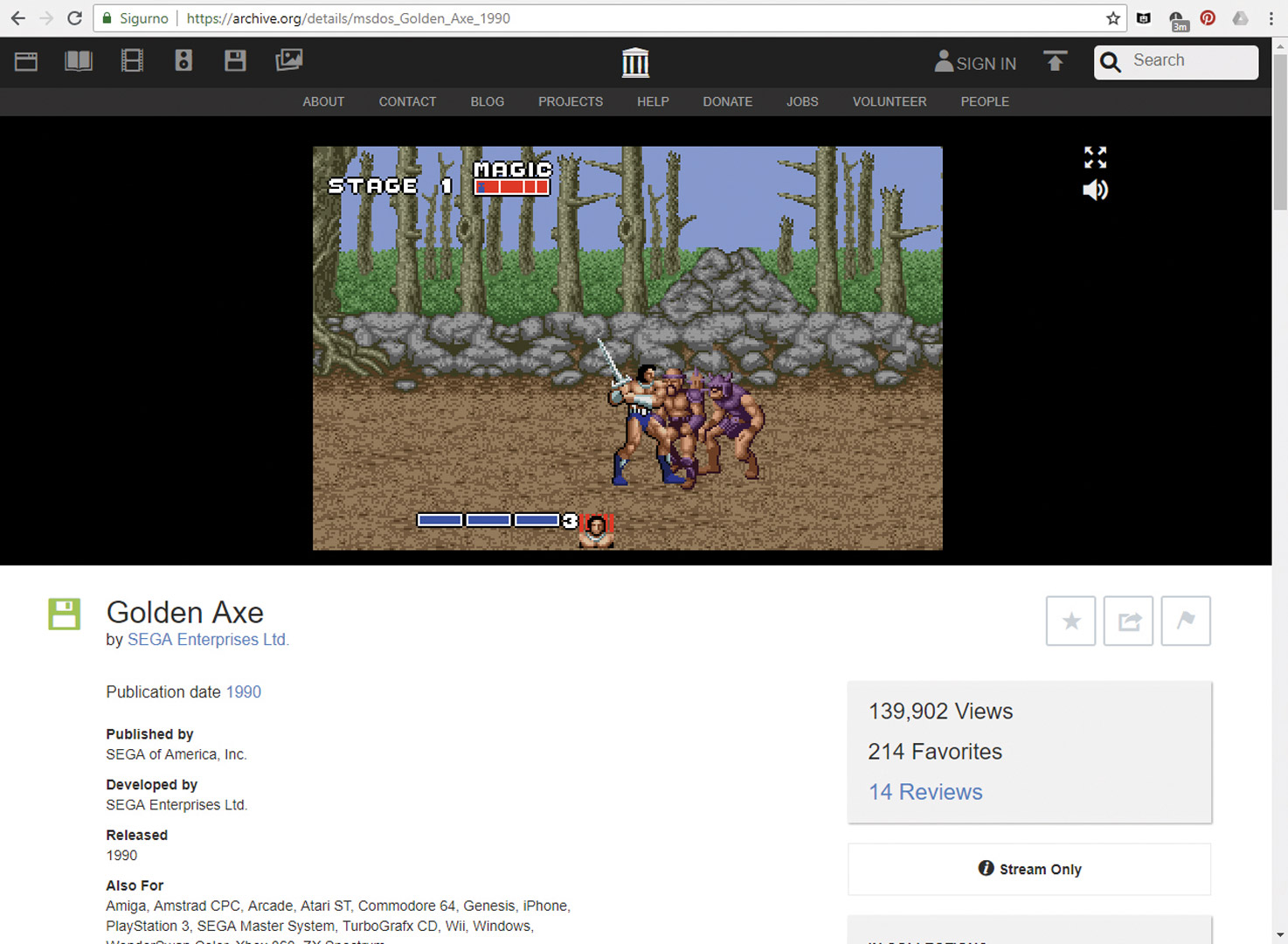Open the JOBS menu item

(802, 101)
